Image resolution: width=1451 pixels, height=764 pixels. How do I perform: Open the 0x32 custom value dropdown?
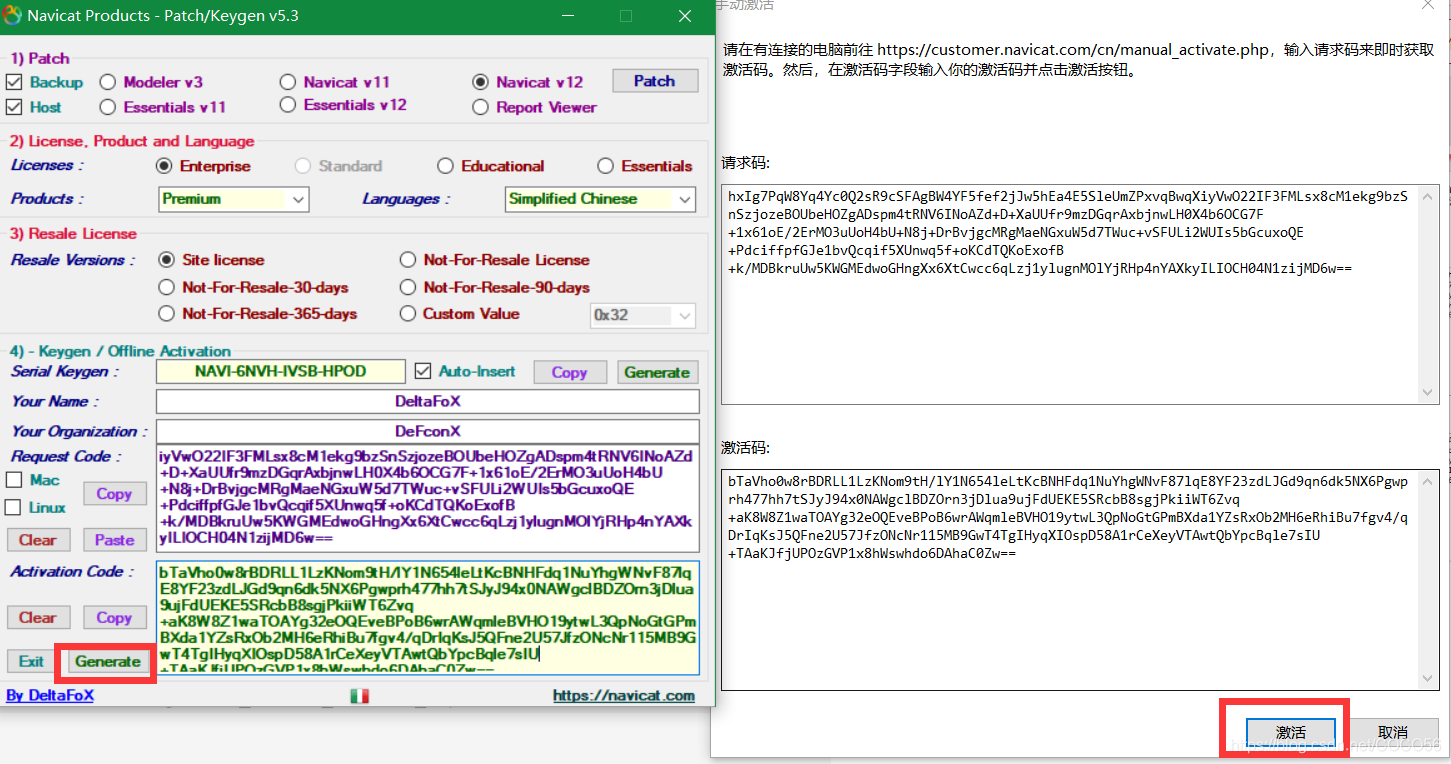[643, 315]
